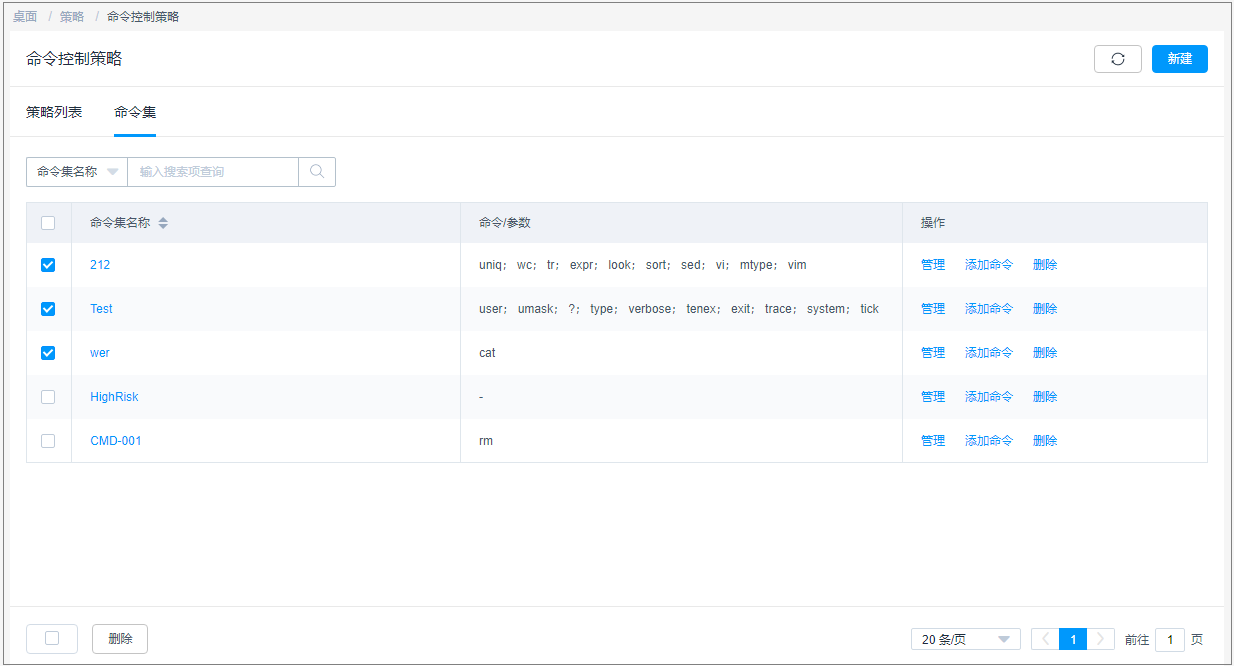Uncheck the 212 row checkbox
The image size is (1234, 666).
click(x=48, y=265)
